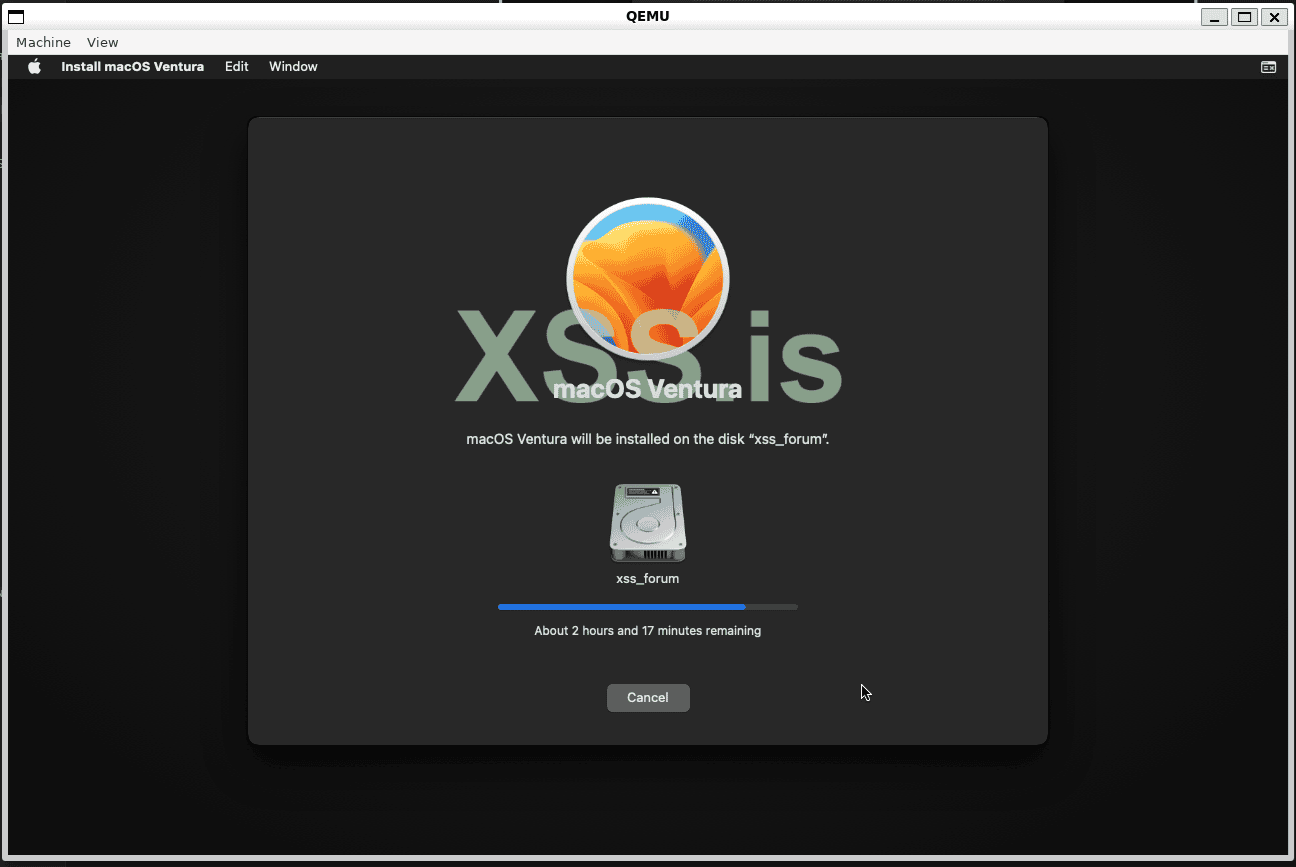The width and height of the screenshot is (1296, 867).
Task: Click the "macOS Ventura will be installed" message
Action: coord(648,439)
